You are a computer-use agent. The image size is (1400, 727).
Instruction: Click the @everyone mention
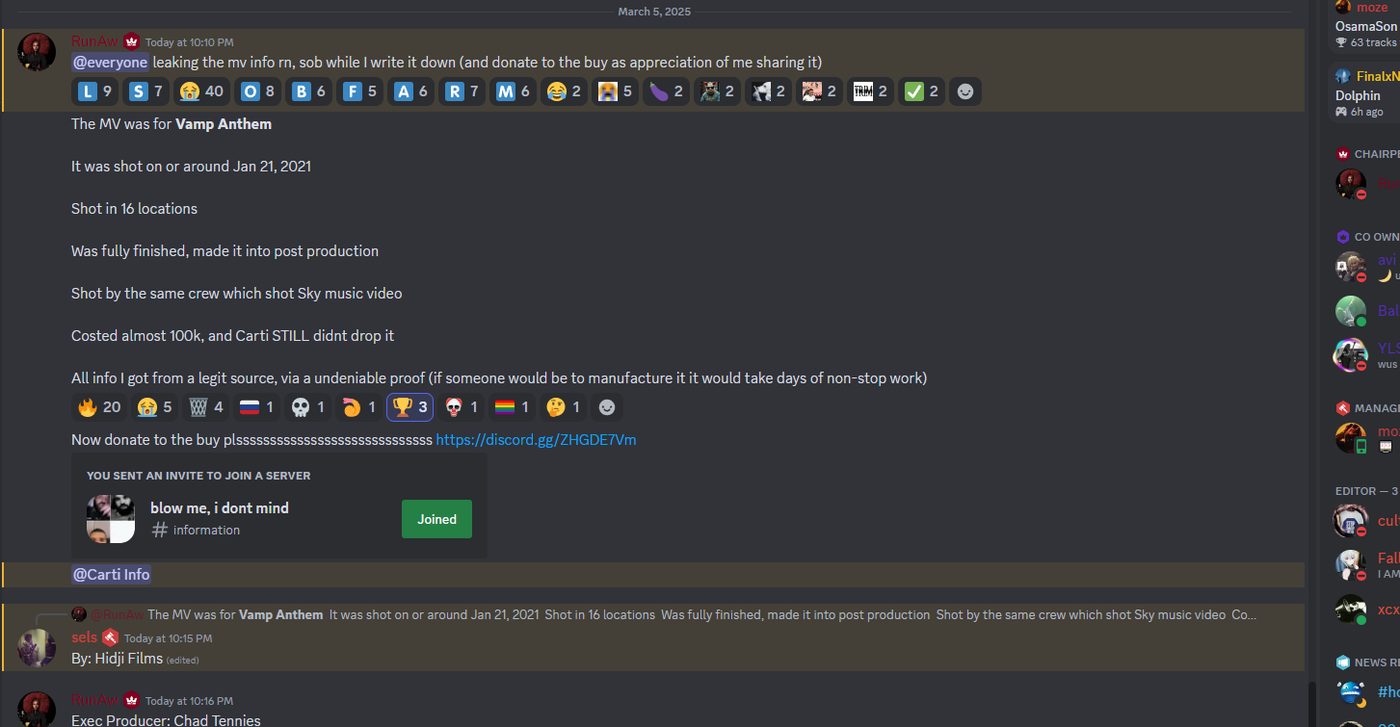[110, 62]
